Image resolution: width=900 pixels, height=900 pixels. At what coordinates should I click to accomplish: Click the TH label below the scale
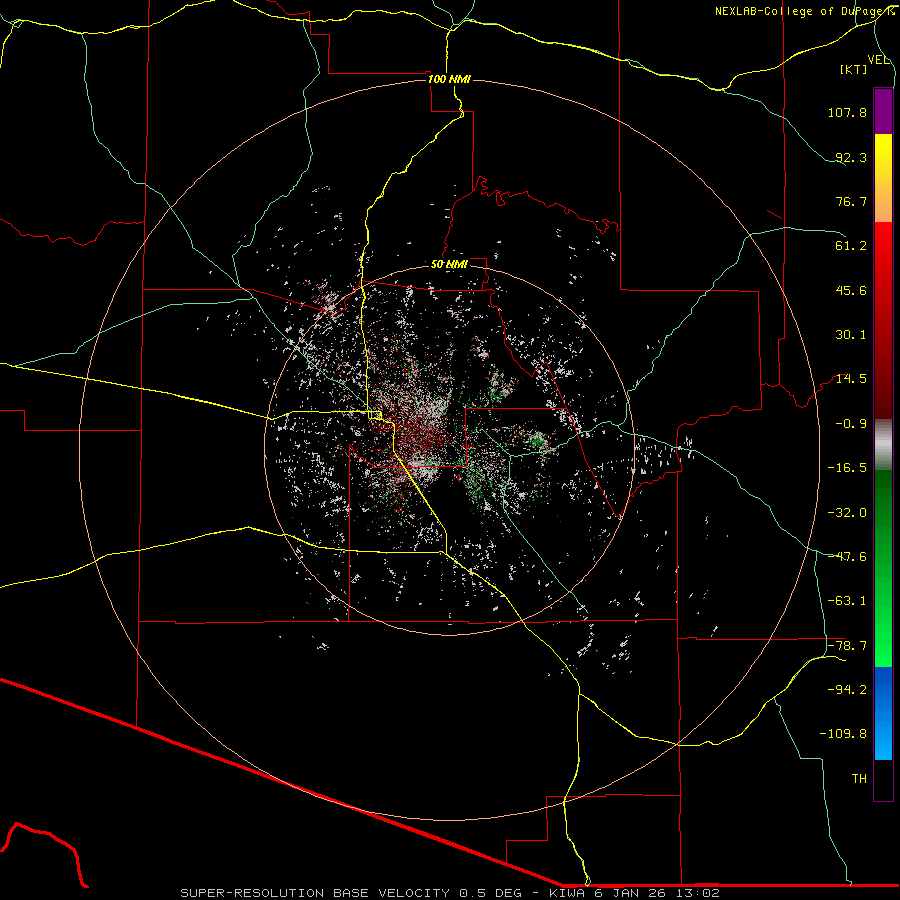[x=859, y=779]
